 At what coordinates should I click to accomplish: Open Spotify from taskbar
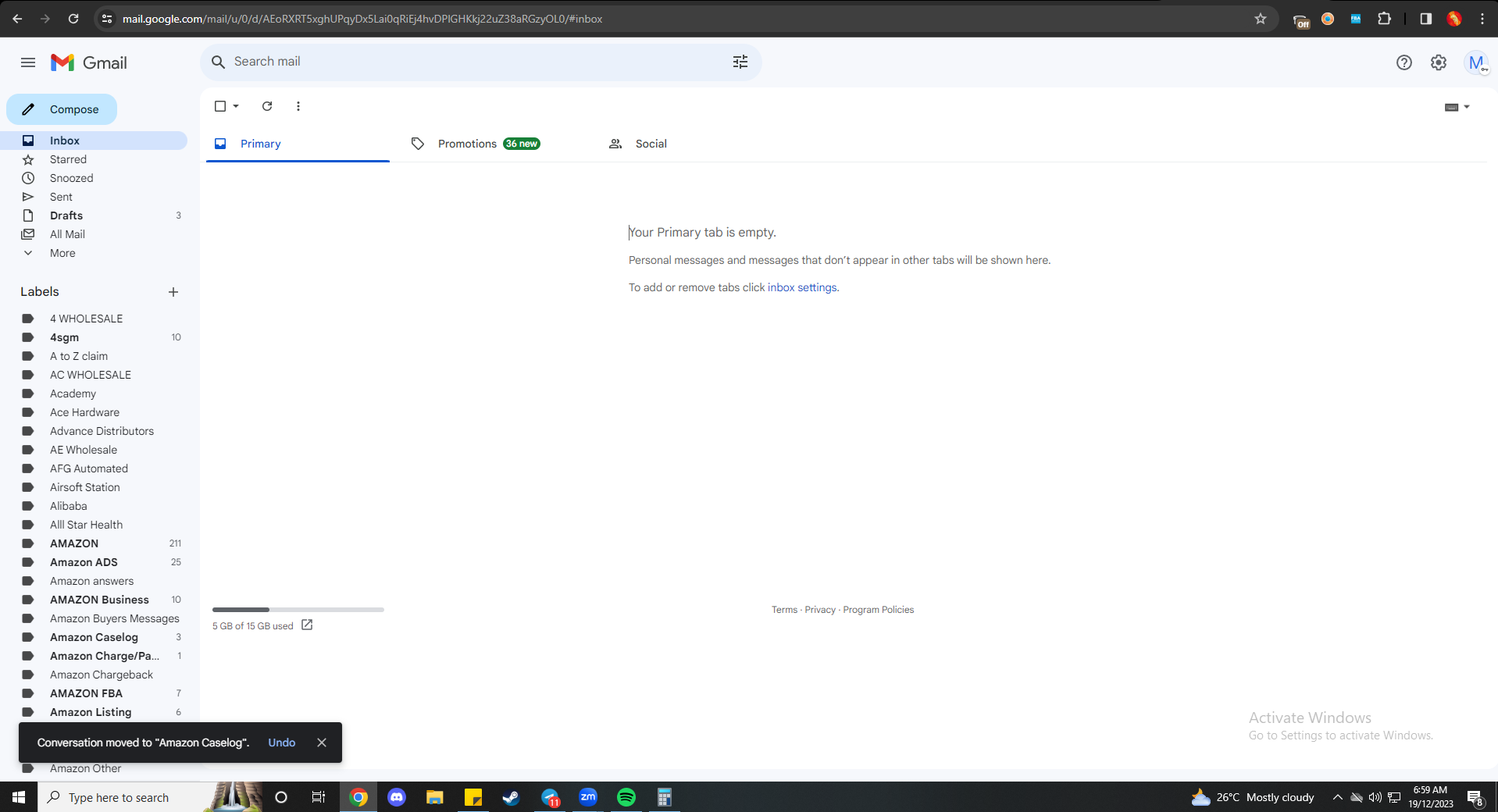pyautogui.click(x=626, y=797)
